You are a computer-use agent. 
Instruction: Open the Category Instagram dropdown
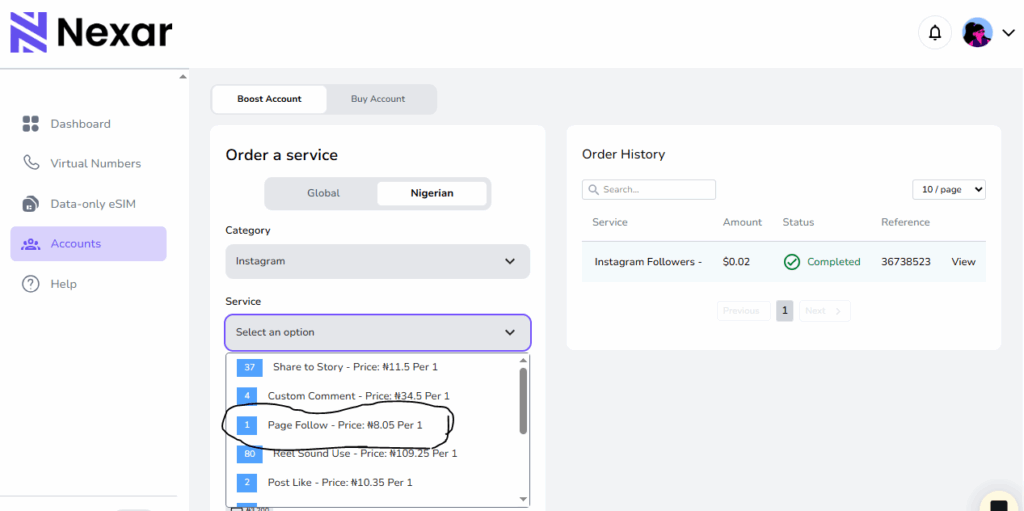(377, 261)
